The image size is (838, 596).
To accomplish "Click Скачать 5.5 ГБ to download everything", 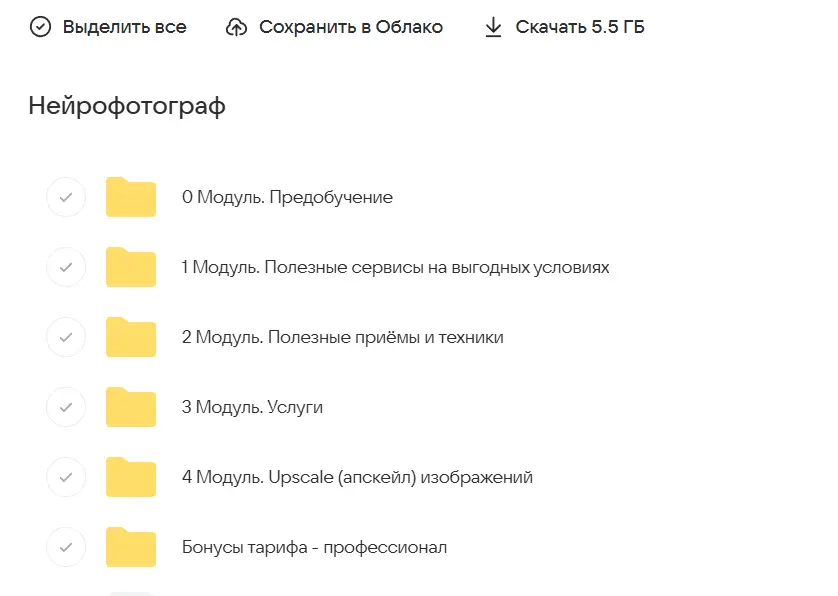I will pos(578,27).
